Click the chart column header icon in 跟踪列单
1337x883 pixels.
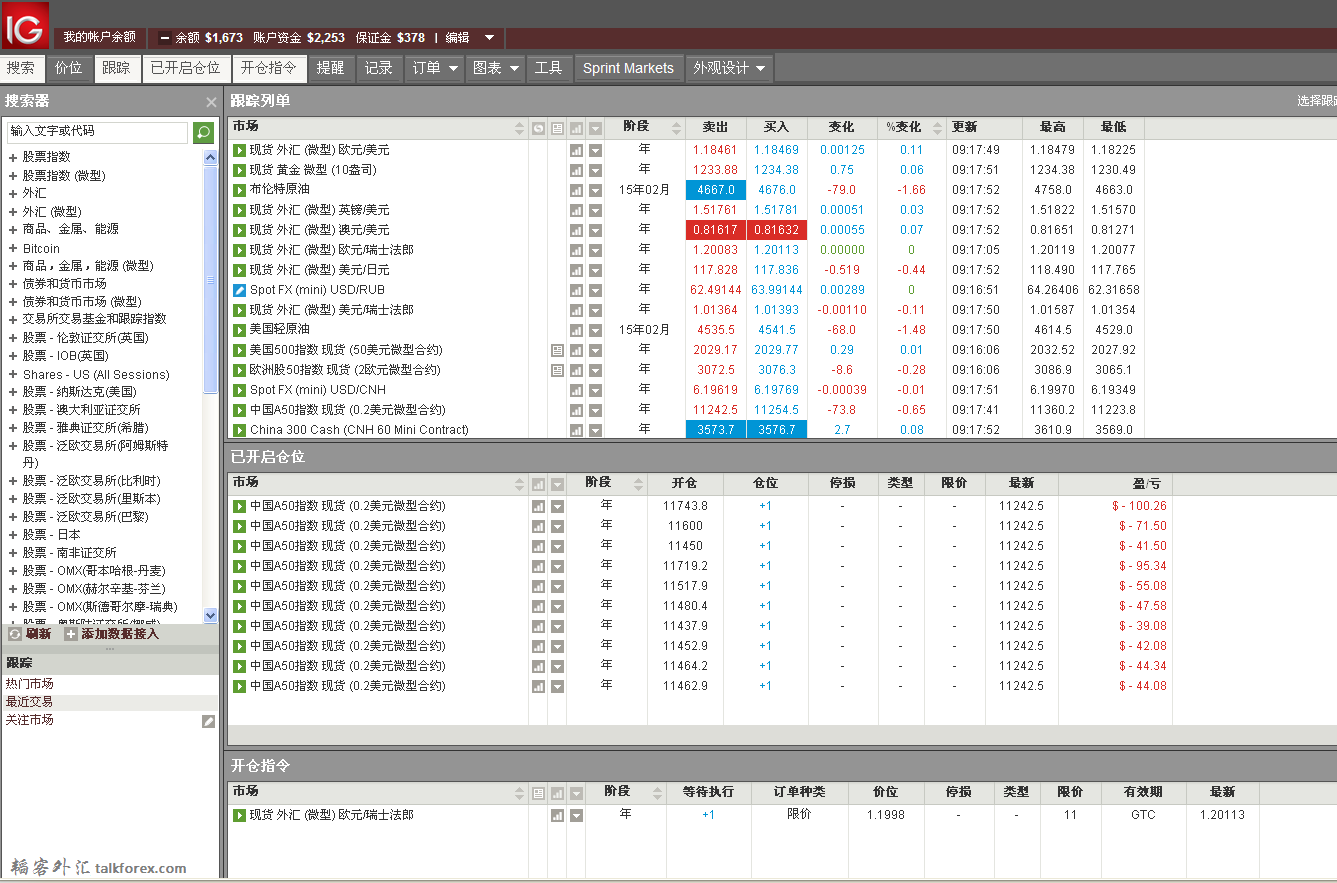point(576,128)
